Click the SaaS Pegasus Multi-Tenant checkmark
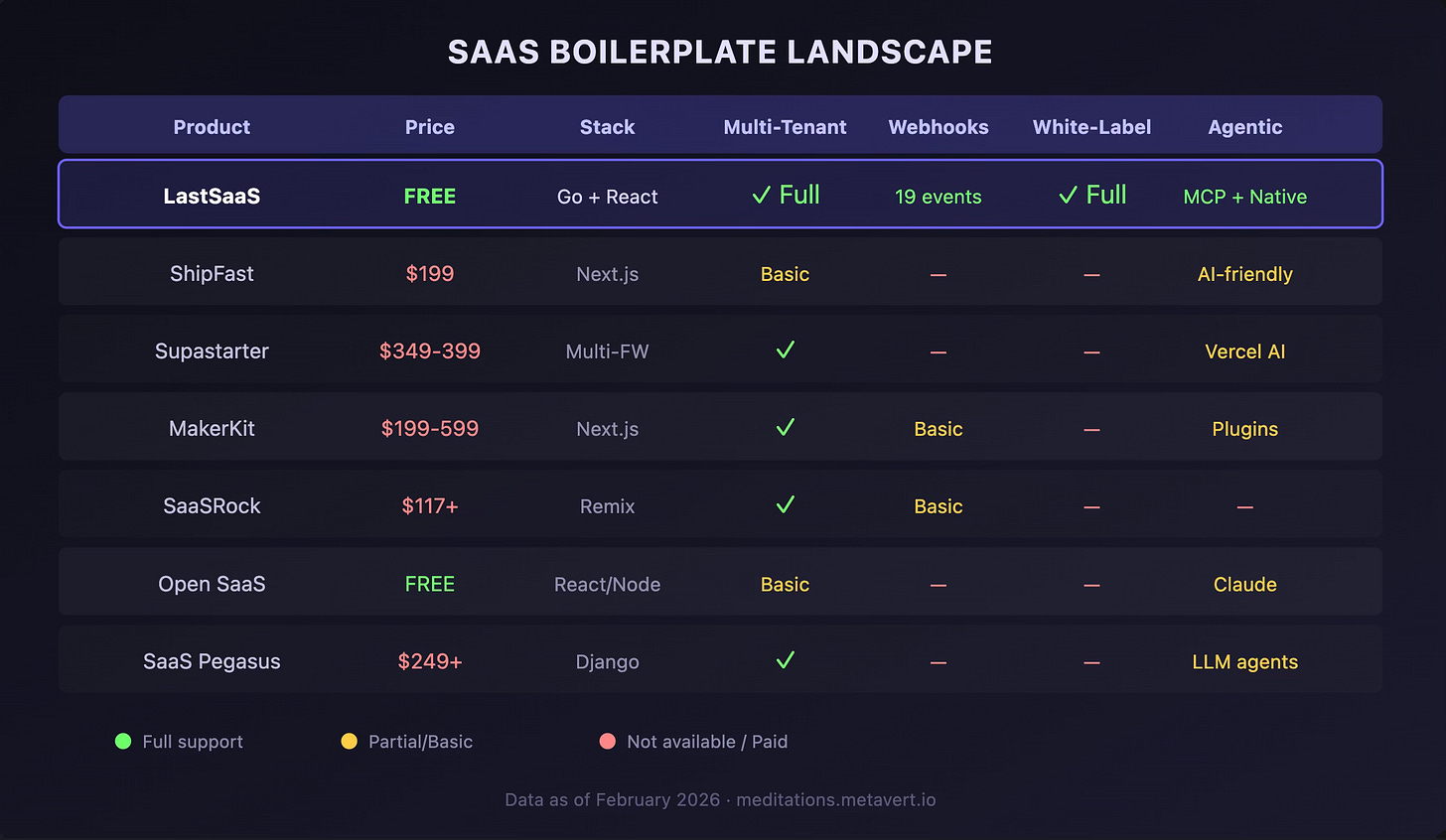Image resolution: width=1446 pixels, height=840 pixels. [x=785, y=660]
